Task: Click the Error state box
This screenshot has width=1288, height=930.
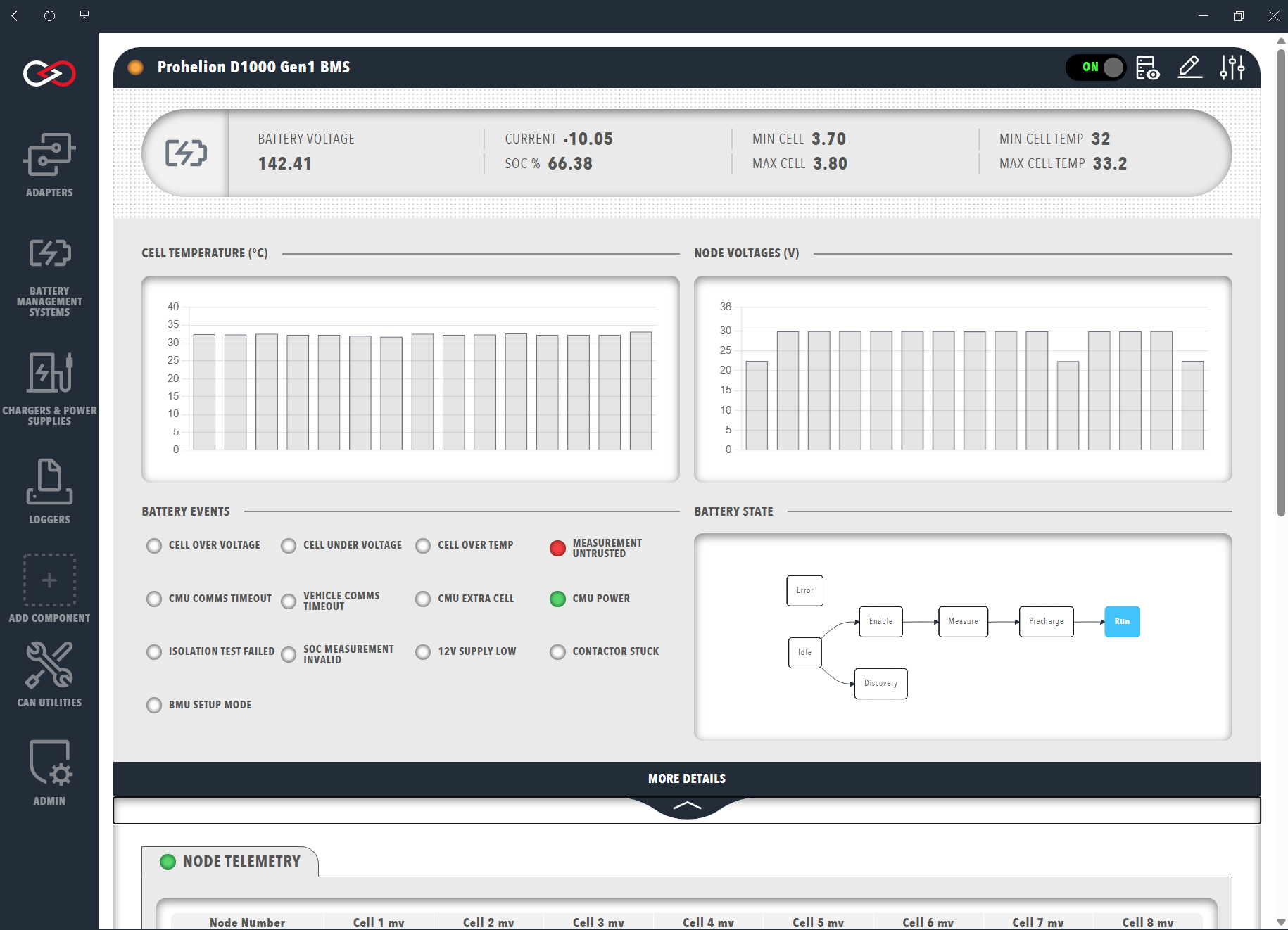Action: pyautogui.click(x=804, y=591)
